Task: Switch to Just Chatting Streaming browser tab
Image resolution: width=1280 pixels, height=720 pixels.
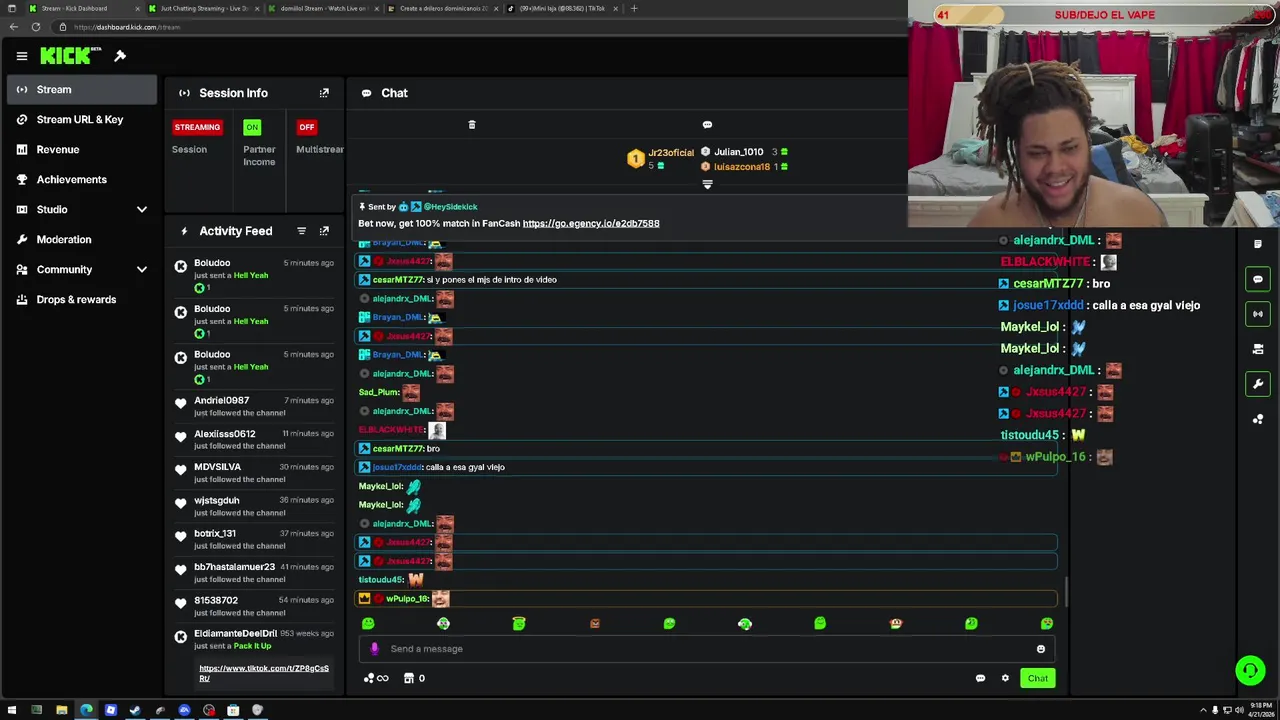Action: [204, 8]
